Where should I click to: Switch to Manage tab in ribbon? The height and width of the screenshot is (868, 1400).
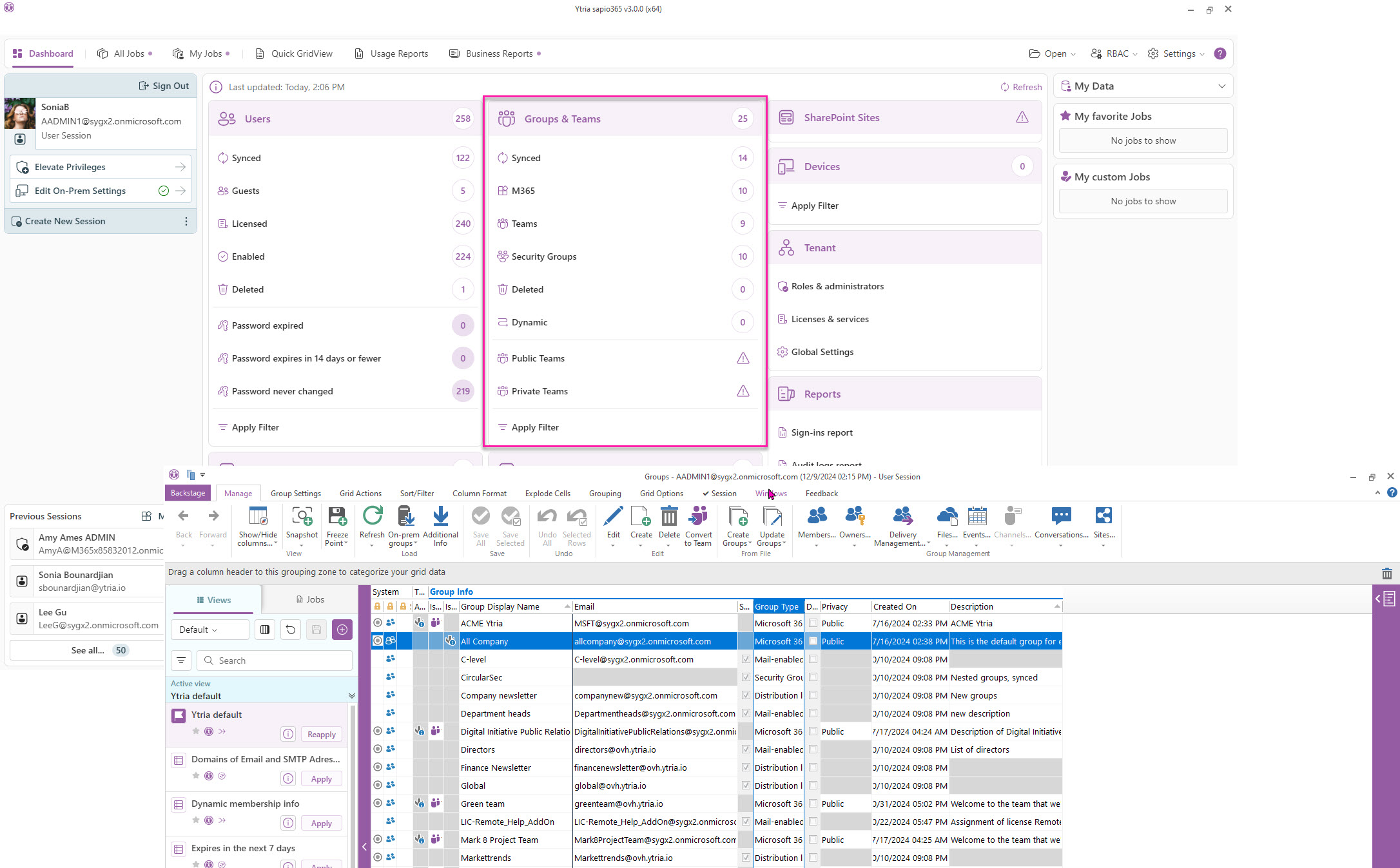(x=237, y=492)
